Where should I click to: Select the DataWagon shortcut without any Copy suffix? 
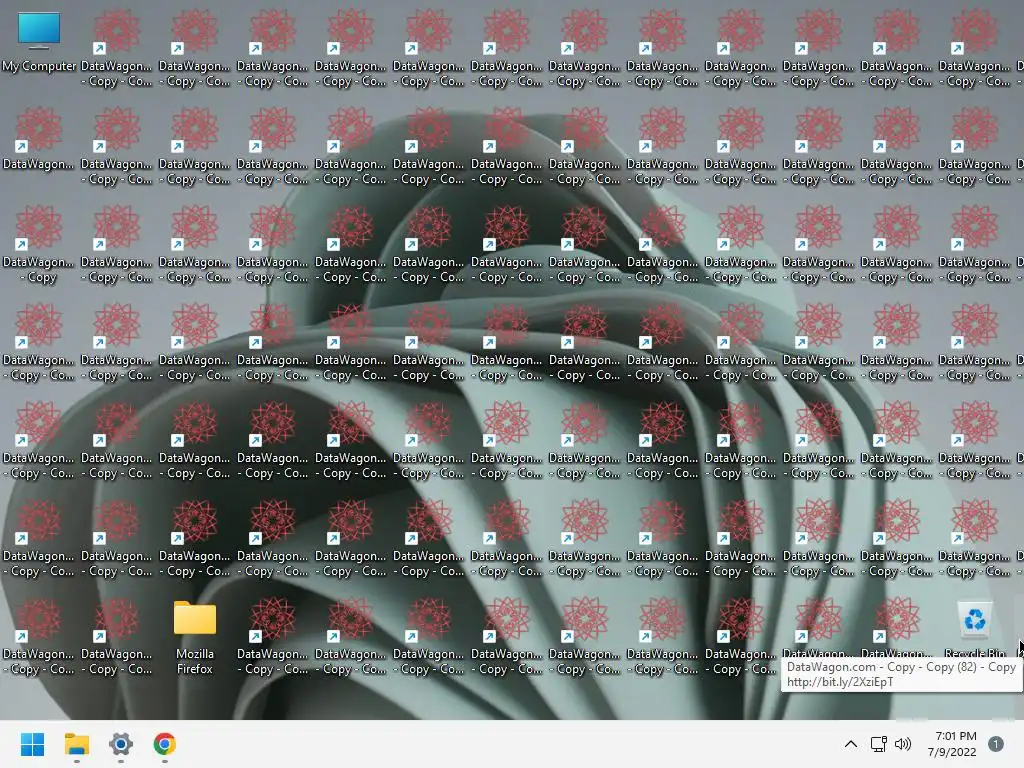(39, 139)
